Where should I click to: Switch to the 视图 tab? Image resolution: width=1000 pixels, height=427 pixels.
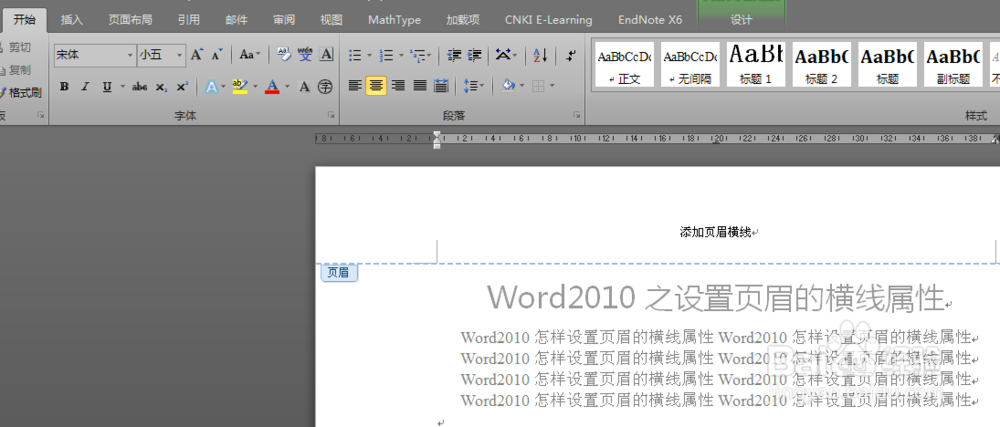coord(331,20)
